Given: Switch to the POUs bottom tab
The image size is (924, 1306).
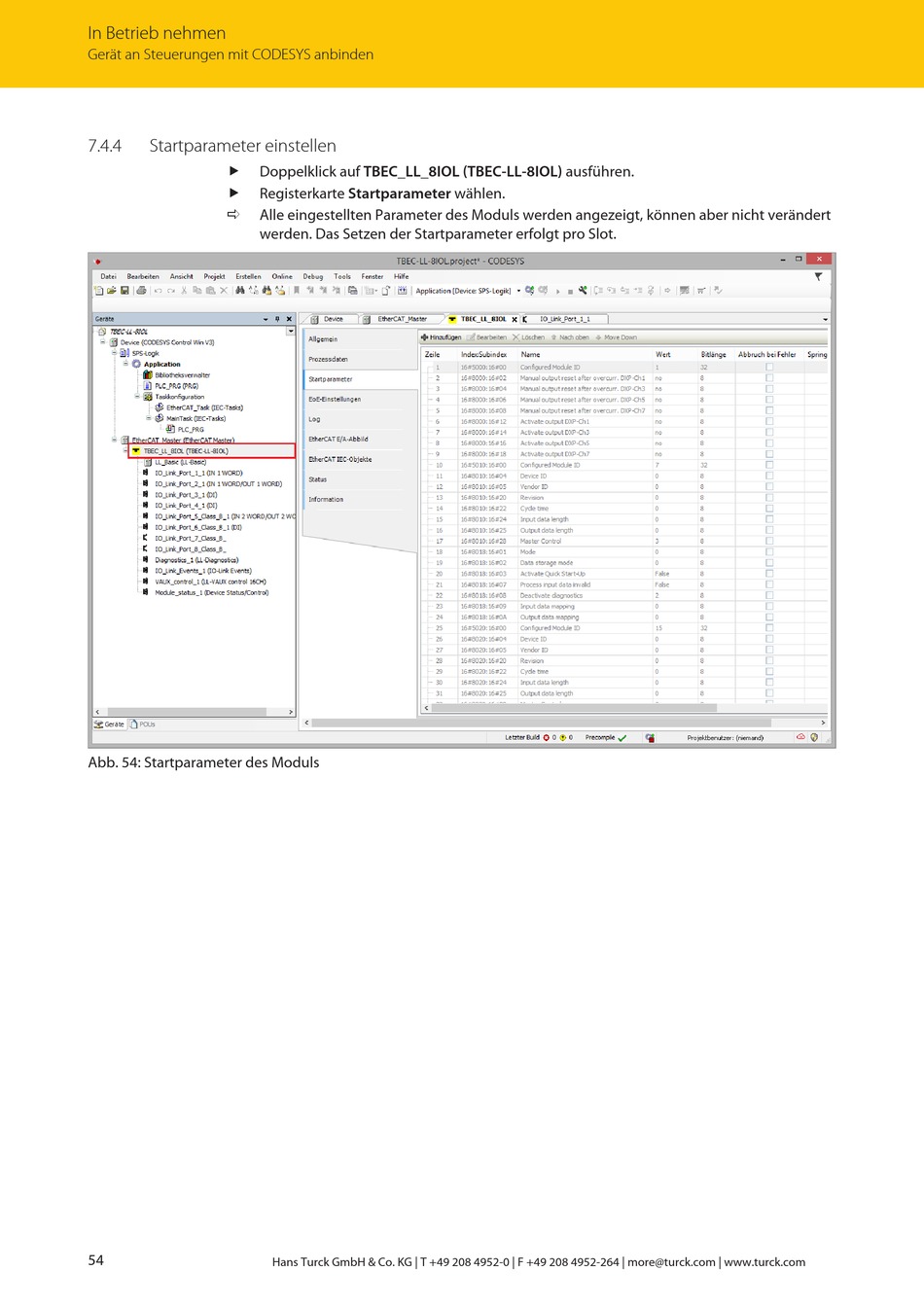Looking at the screenshot, I should click(x=143, y=724).
